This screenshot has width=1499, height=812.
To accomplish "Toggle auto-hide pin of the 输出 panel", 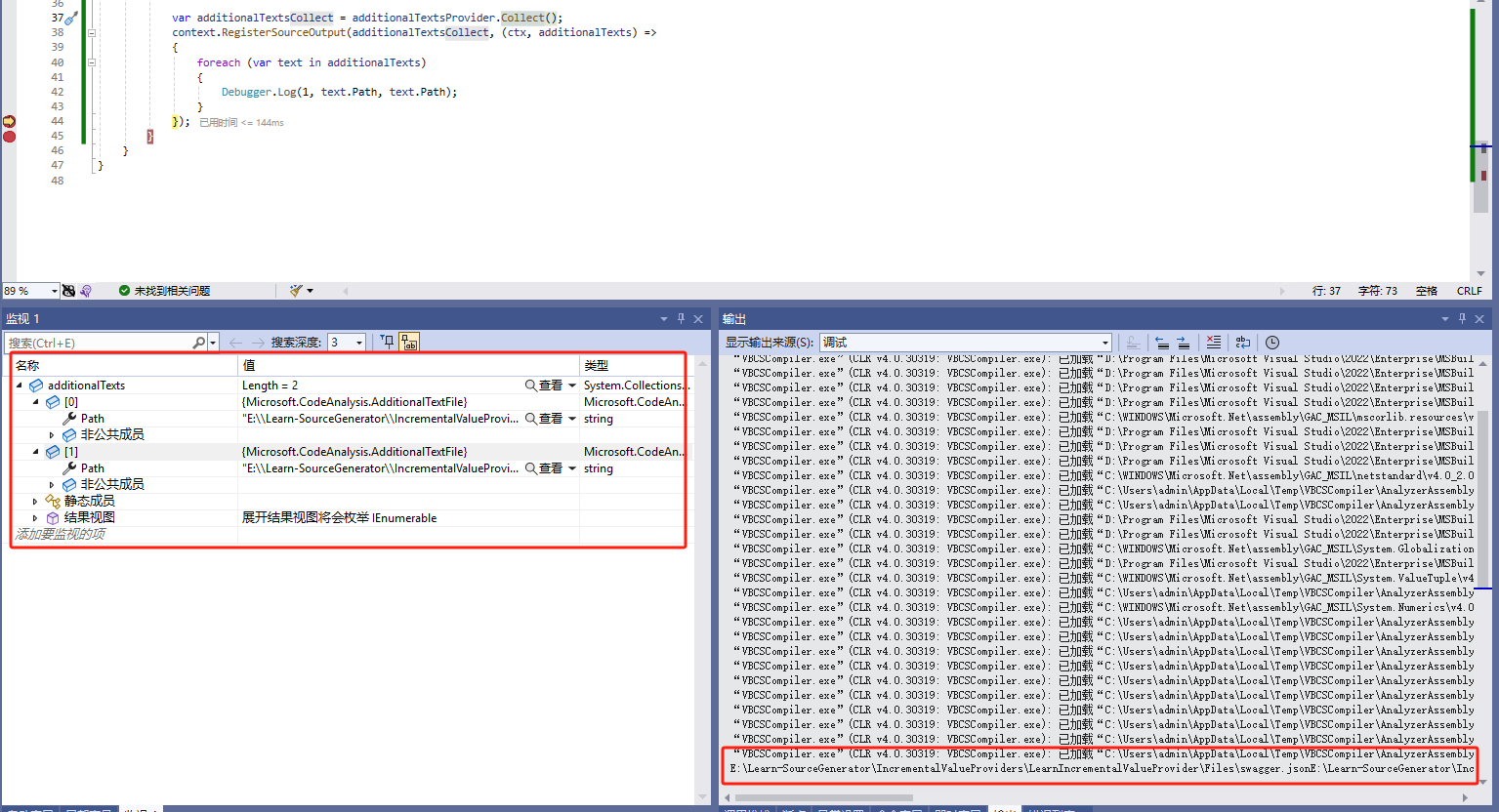I will click(1462, 319).
